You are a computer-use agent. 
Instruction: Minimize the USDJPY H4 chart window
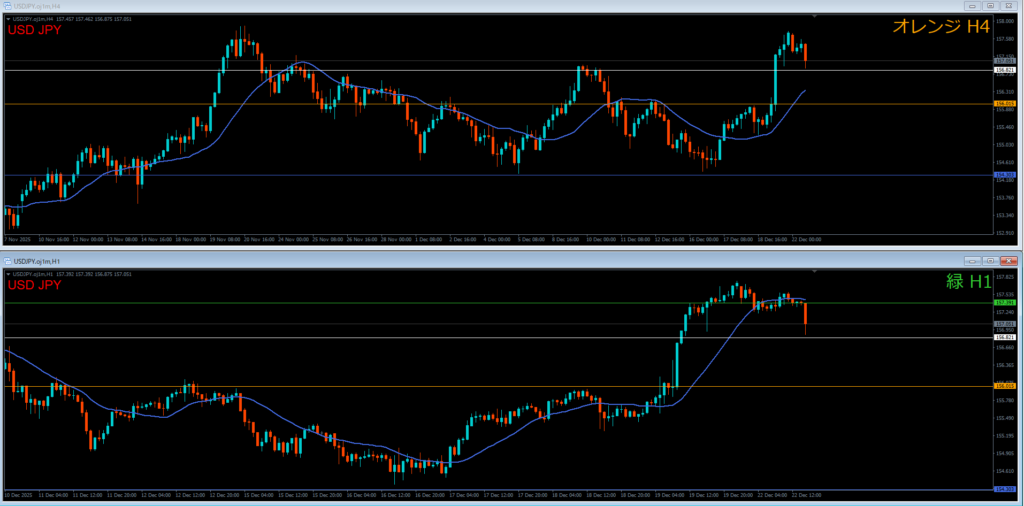pyautogui.click(x=973, y=6)
